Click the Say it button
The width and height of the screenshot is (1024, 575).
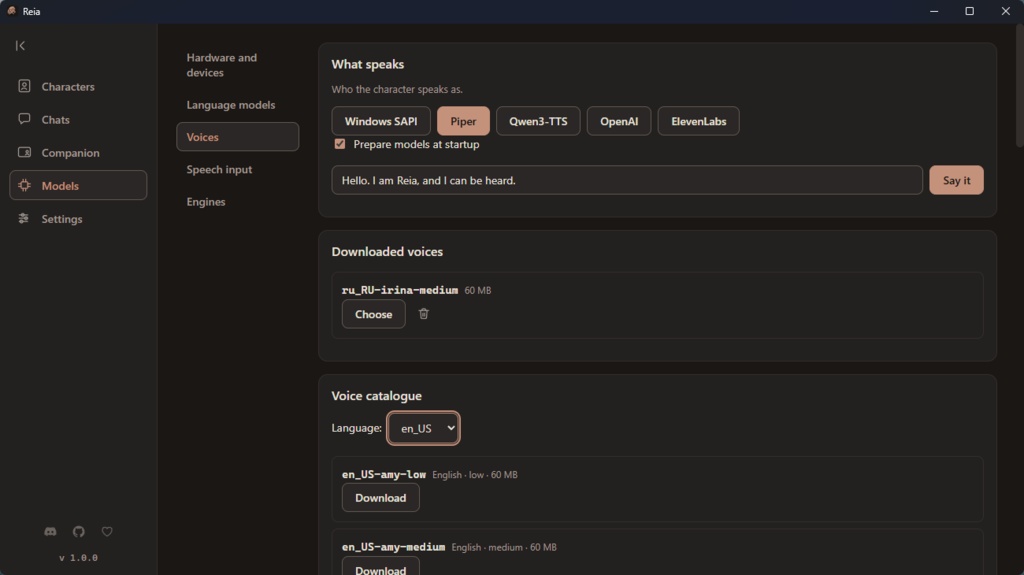pos(956,180)
